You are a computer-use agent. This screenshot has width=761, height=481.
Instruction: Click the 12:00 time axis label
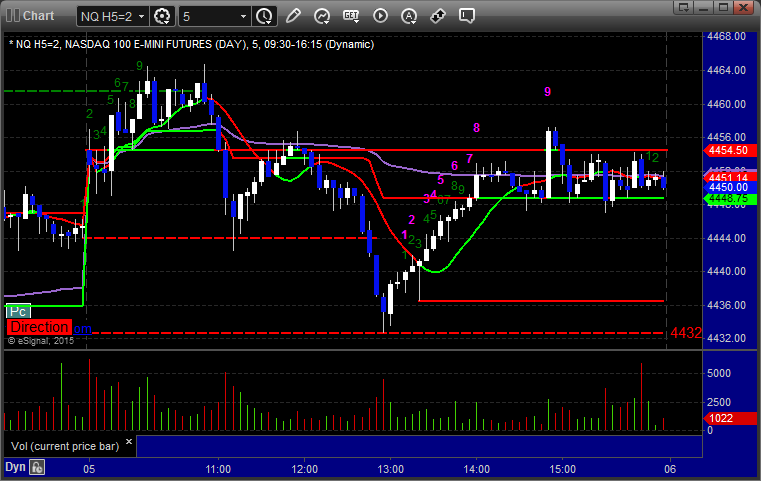coord(305,469)
